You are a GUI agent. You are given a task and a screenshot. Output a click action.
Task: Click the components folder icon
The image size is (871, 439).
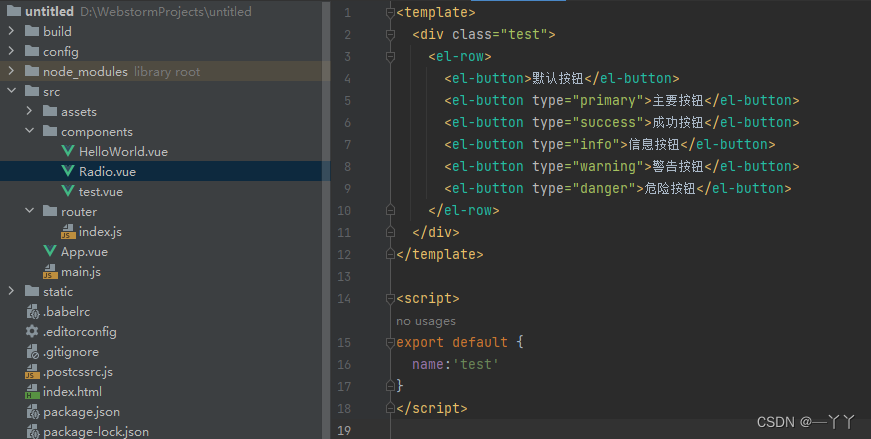(49, 131)
